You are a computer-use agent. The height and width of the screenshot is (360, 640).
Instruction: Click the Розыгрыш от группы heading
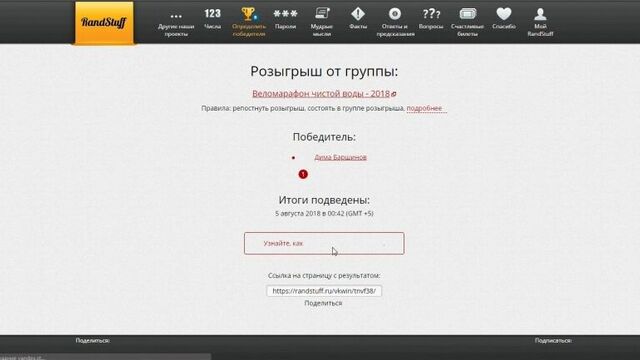324,71
